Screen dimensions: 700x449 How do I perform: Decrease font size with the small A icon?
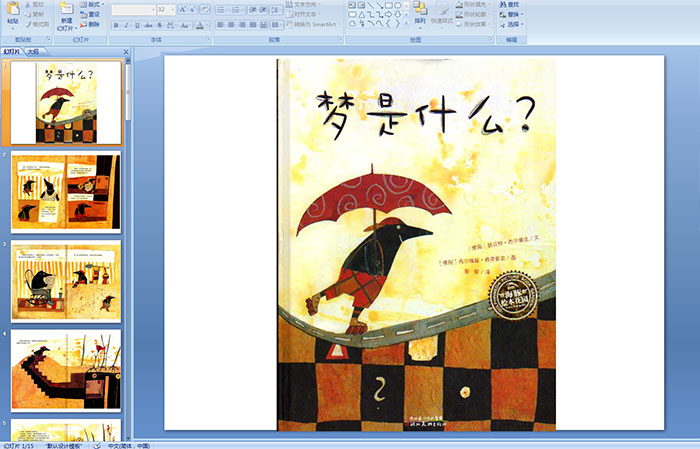pos(193,9)
